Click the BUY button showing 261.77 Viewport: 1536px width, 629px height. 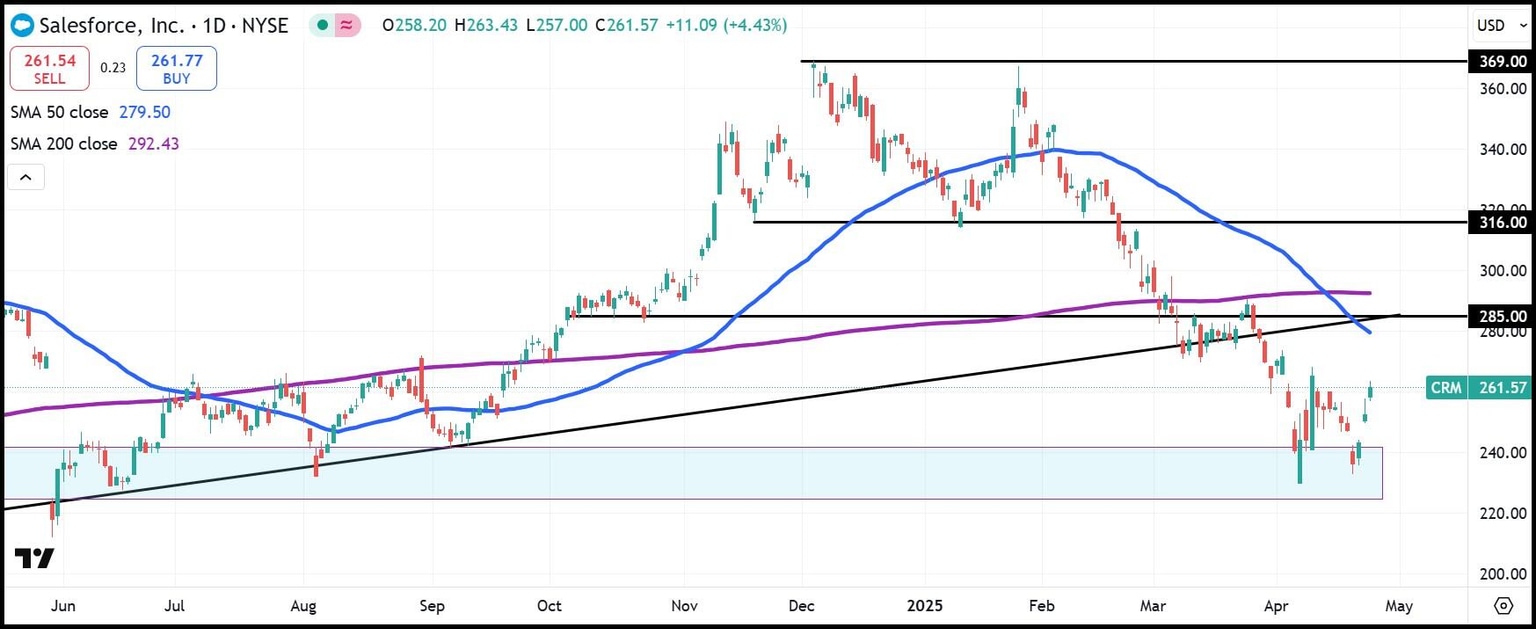coord(176,68)
